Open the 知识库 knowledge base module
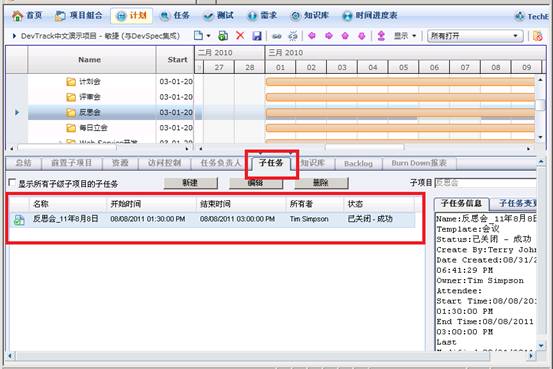This screenshot has height=369, width=553. [309, 16]
